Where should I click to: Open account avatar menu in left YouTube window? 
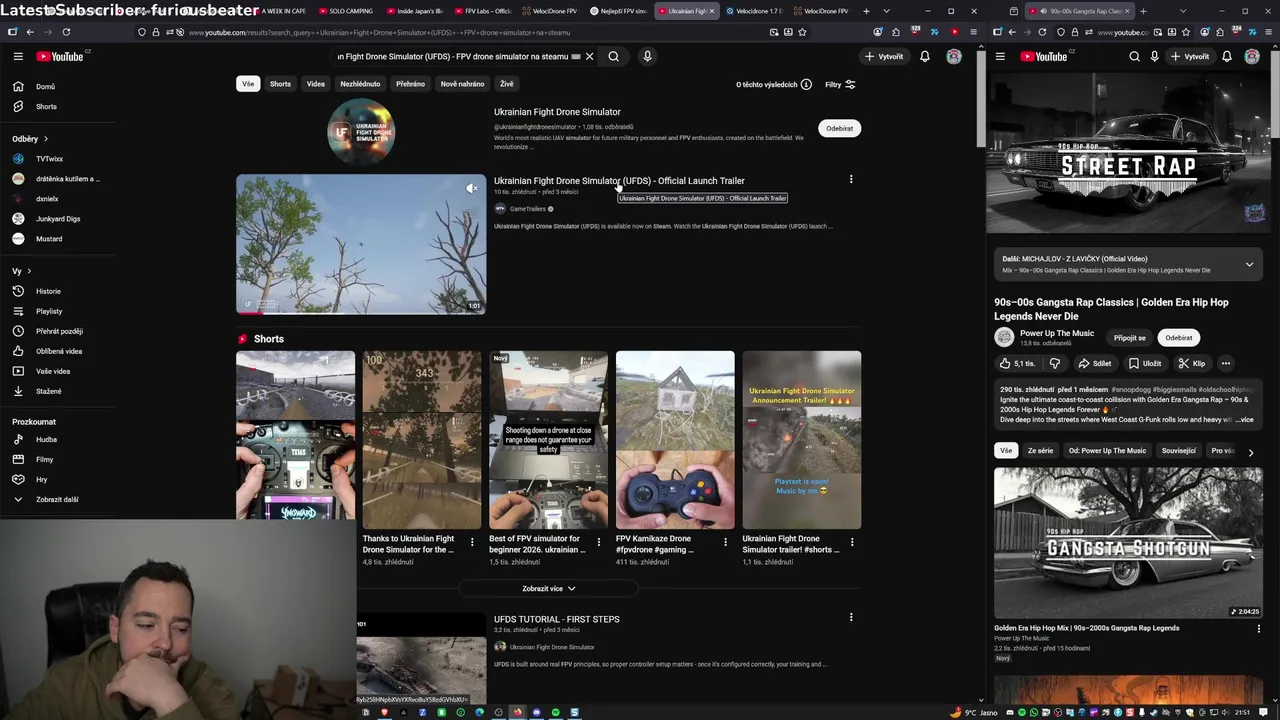click(954, 56)
